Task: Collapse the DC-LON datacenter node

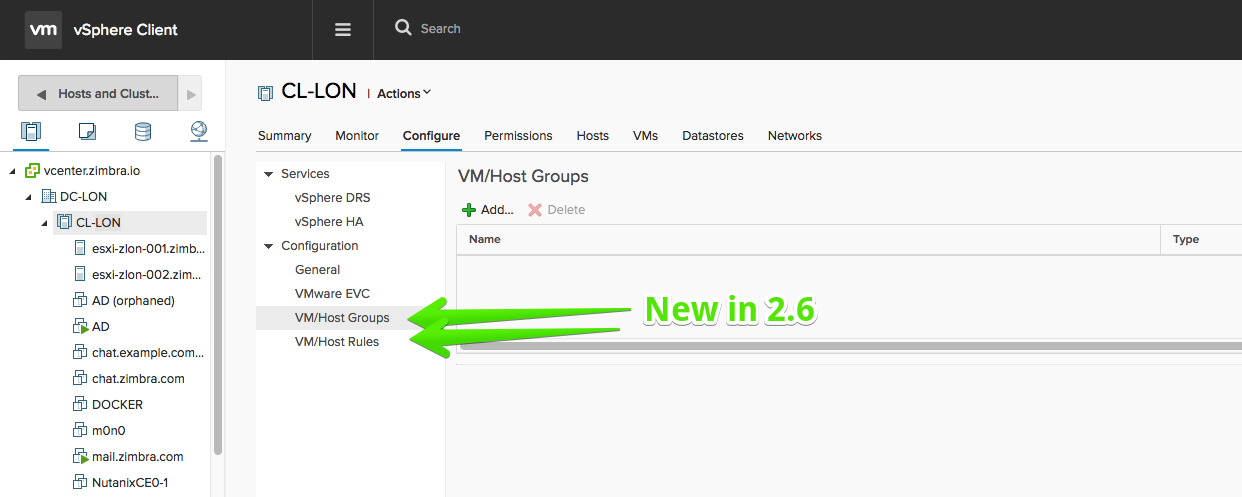Action: click(x=30, y=197)
